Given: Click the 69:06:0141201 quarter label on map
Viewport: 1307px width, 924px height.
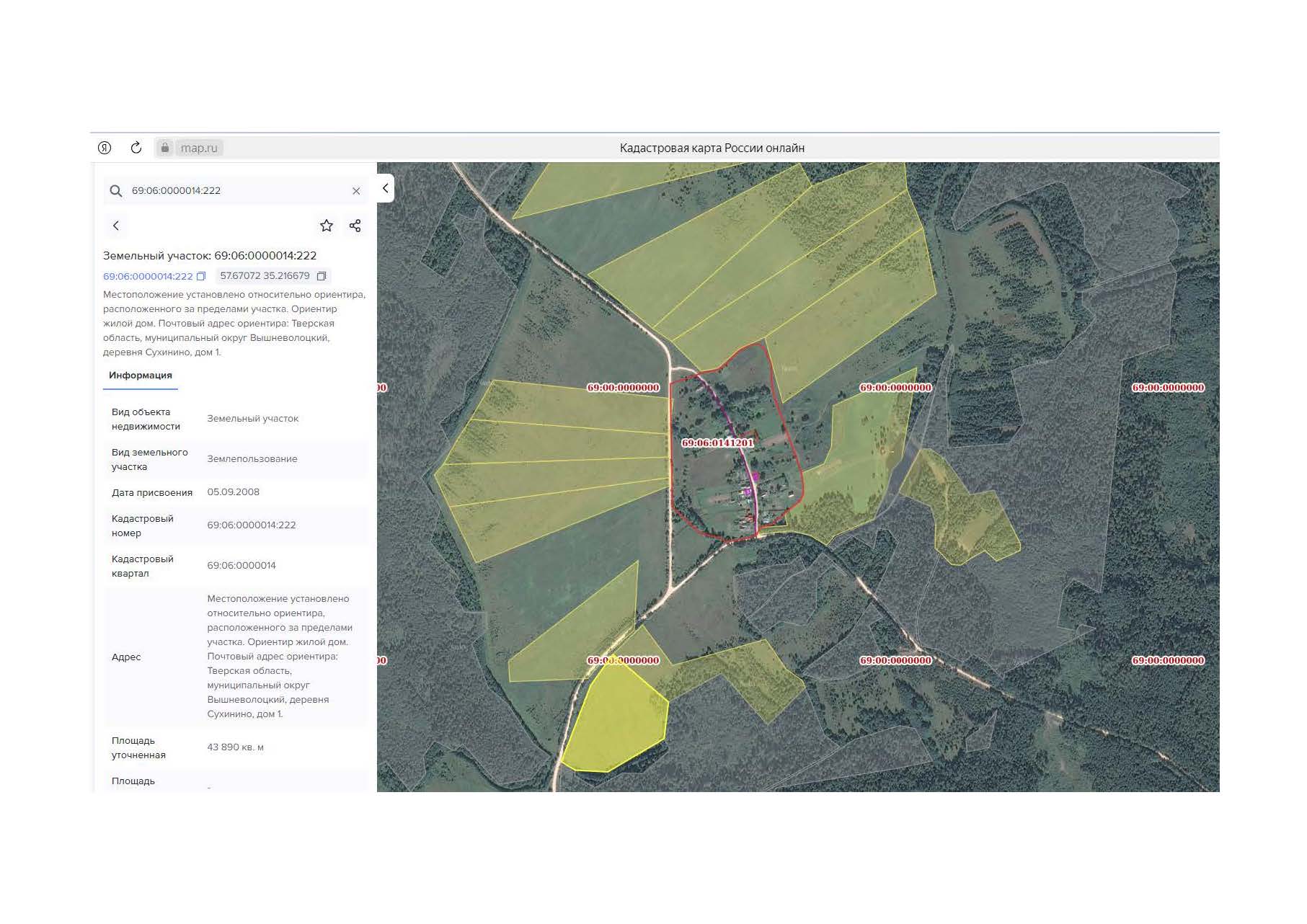Looking at the screenshot, I should (717, 443).
